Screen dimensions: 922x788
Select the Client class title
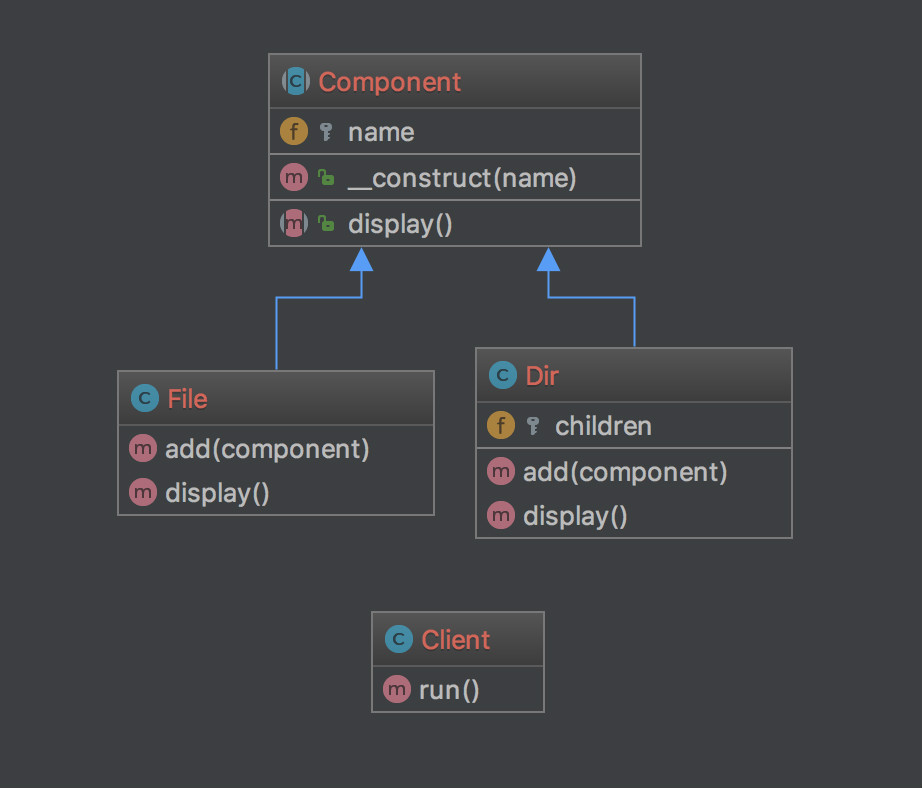click(x=455, y=640)
